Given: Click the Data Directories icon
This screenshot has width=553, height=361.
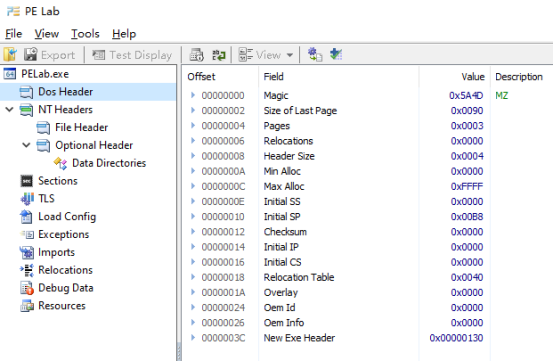Looking at the screenshot, I should pos(60,163).
